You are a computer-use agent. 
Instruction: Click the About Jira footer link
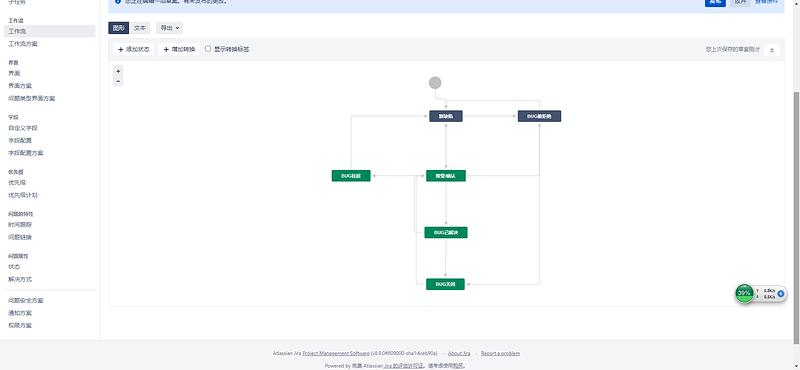pos(459,353)
